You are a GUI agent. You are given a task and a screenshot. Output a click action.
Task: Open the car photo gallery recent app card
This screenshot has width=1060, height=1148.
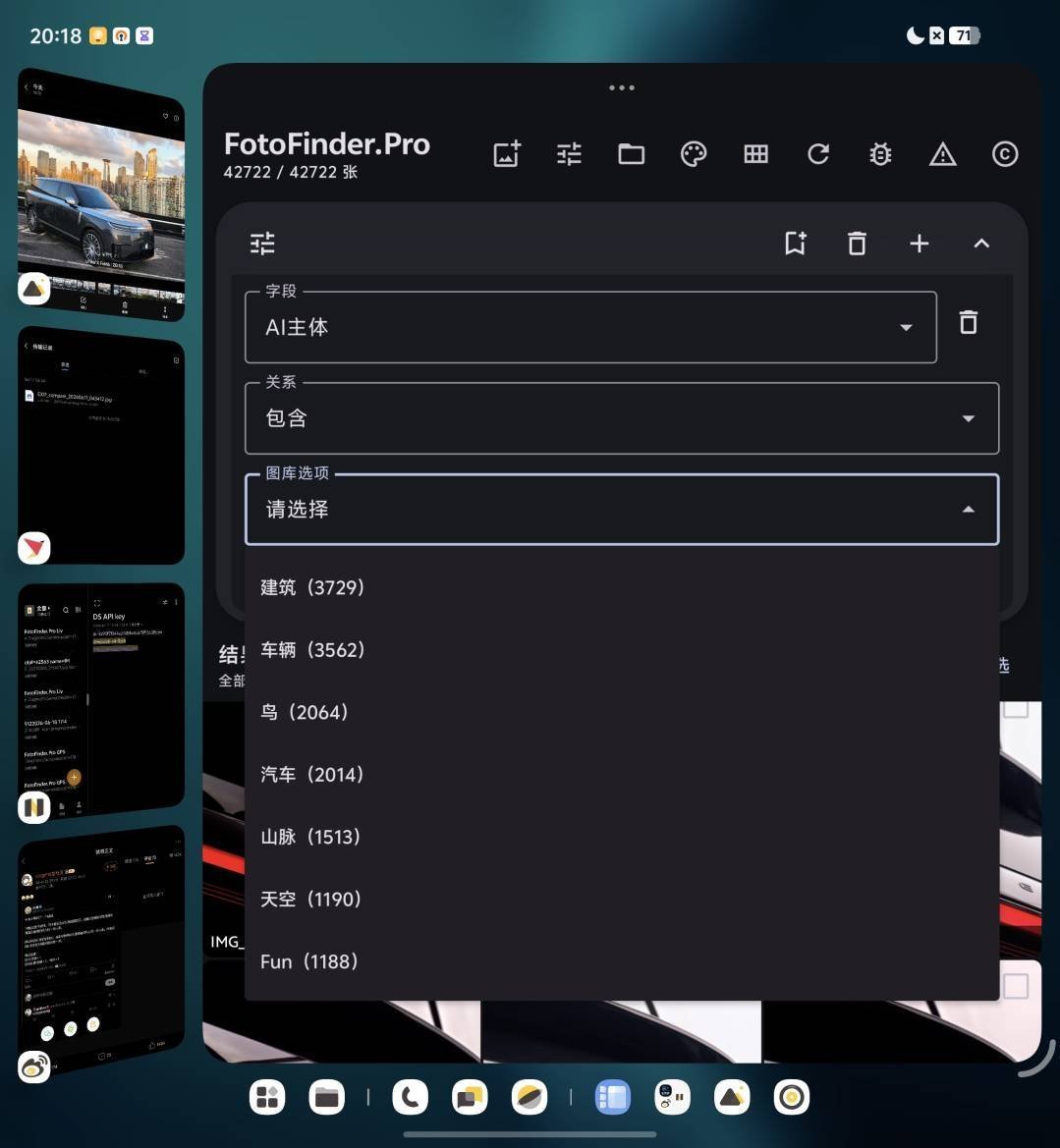pos(101,194)
